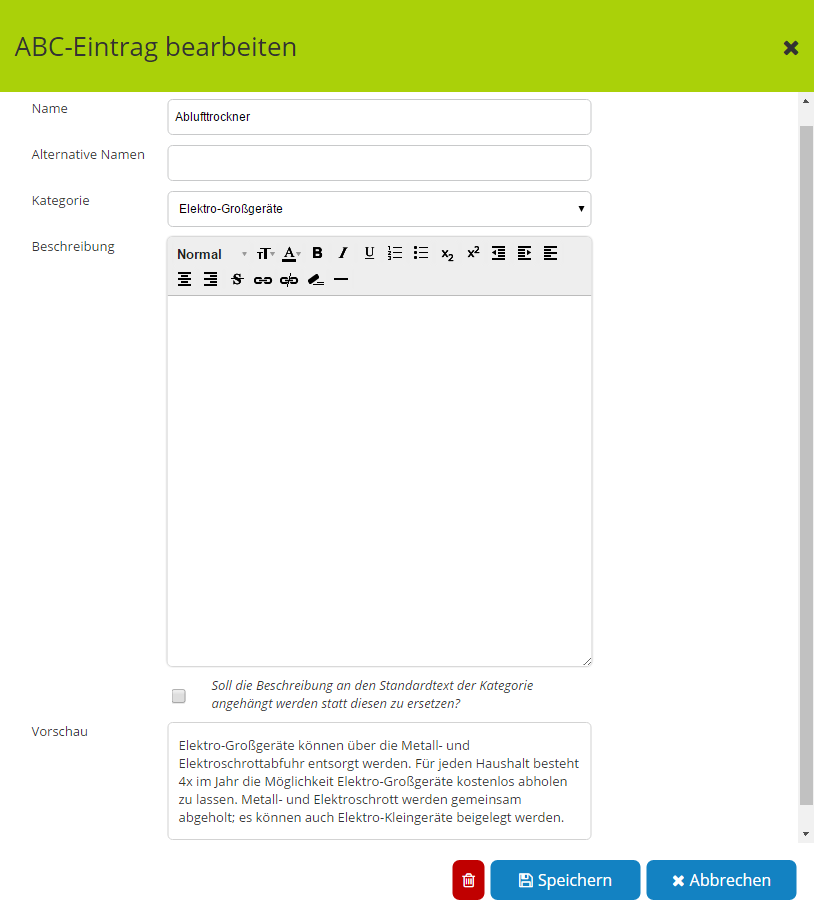Click the 'Soll die Beschreibung' question text
This screenshot has height=913, width=814.
[x=373, y=694]
